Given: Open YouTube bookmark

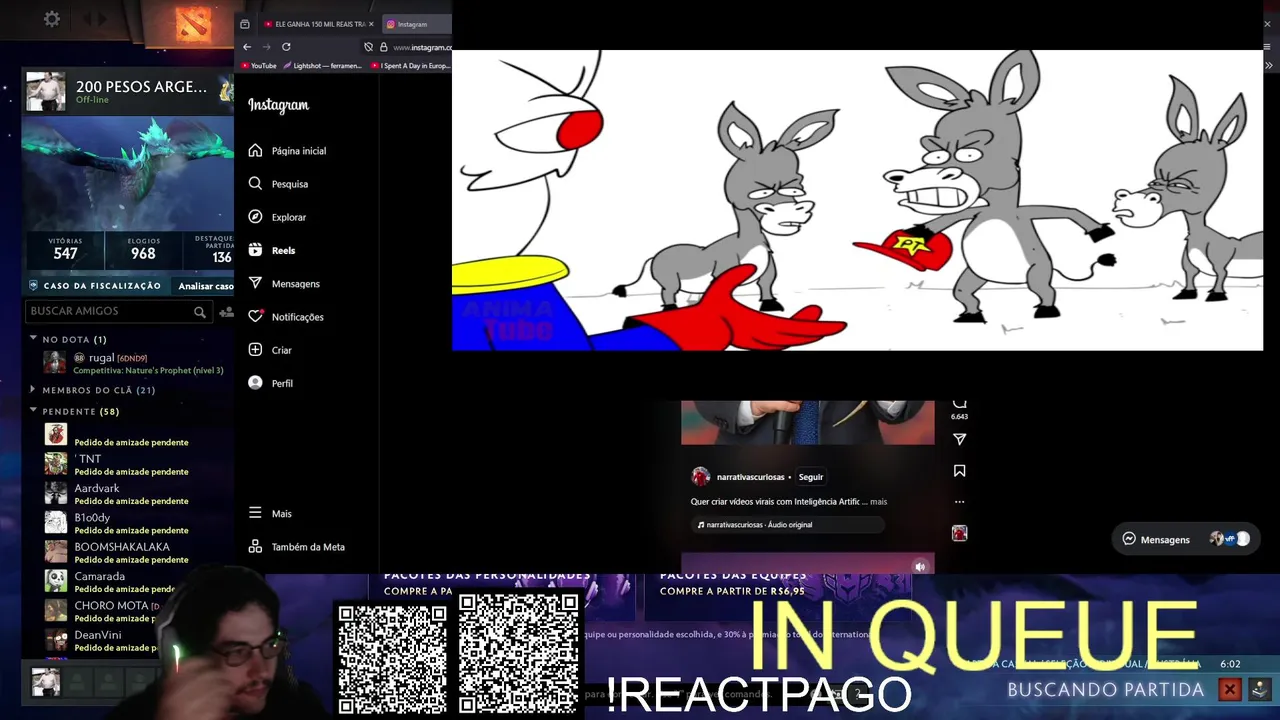Looking at the screenshot, I should 257,66.
